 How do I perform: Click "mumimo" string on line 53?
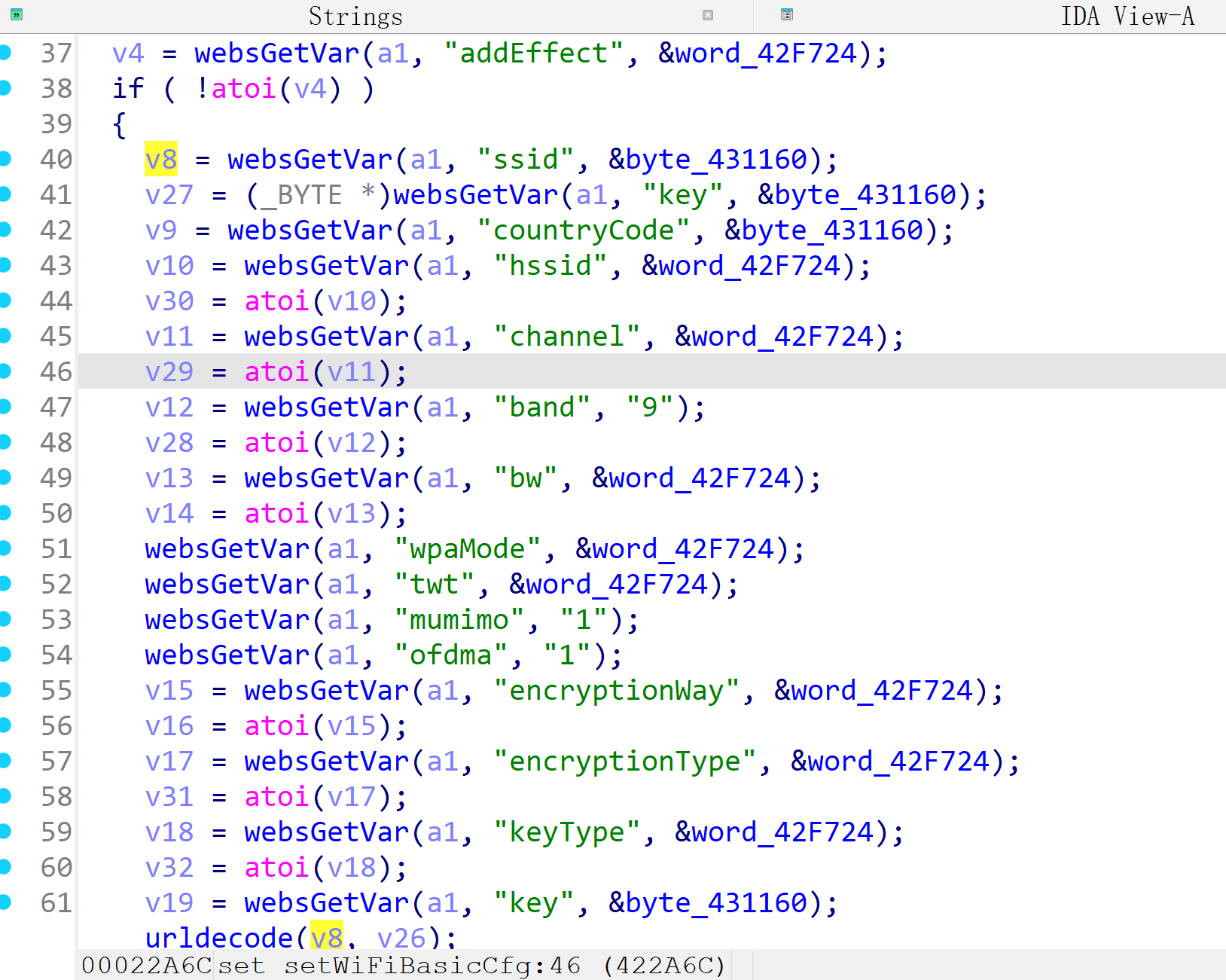click(459, 619)
